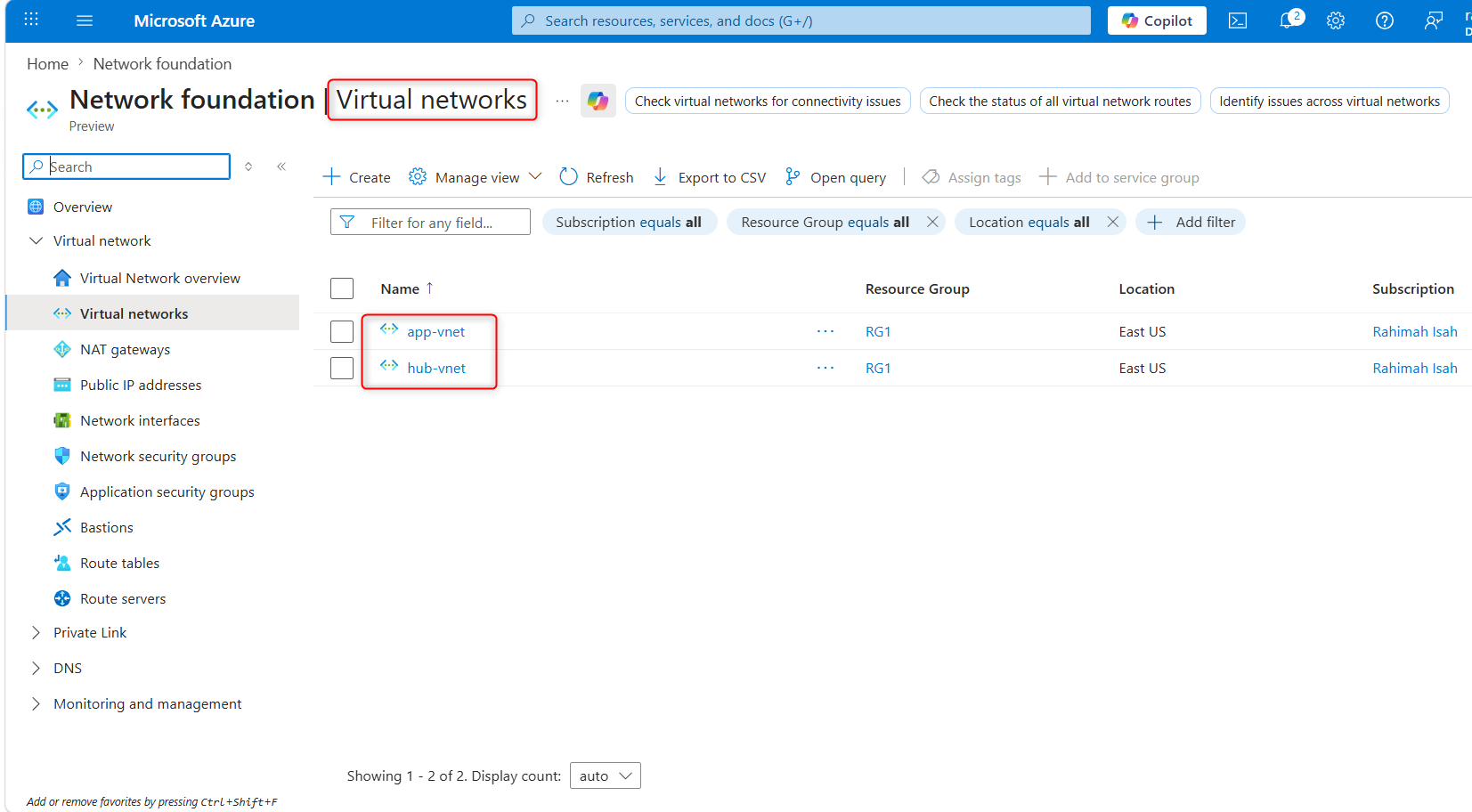The width and height of the screenshot is (1472, 812).
Task: Sort by Resource Group column
Action: [x=917, y=288]
